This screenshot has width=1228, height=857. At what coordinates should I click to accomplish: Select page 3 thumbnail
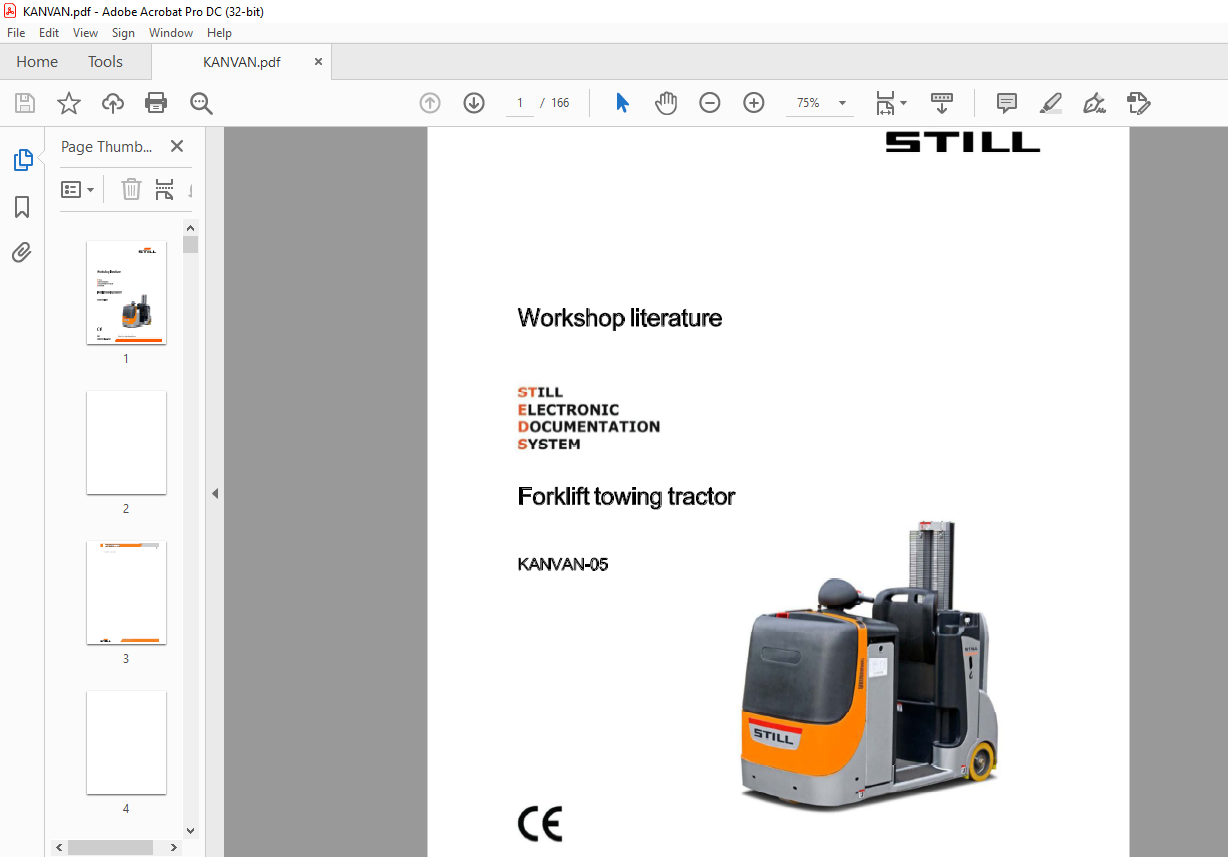[126, 593]
